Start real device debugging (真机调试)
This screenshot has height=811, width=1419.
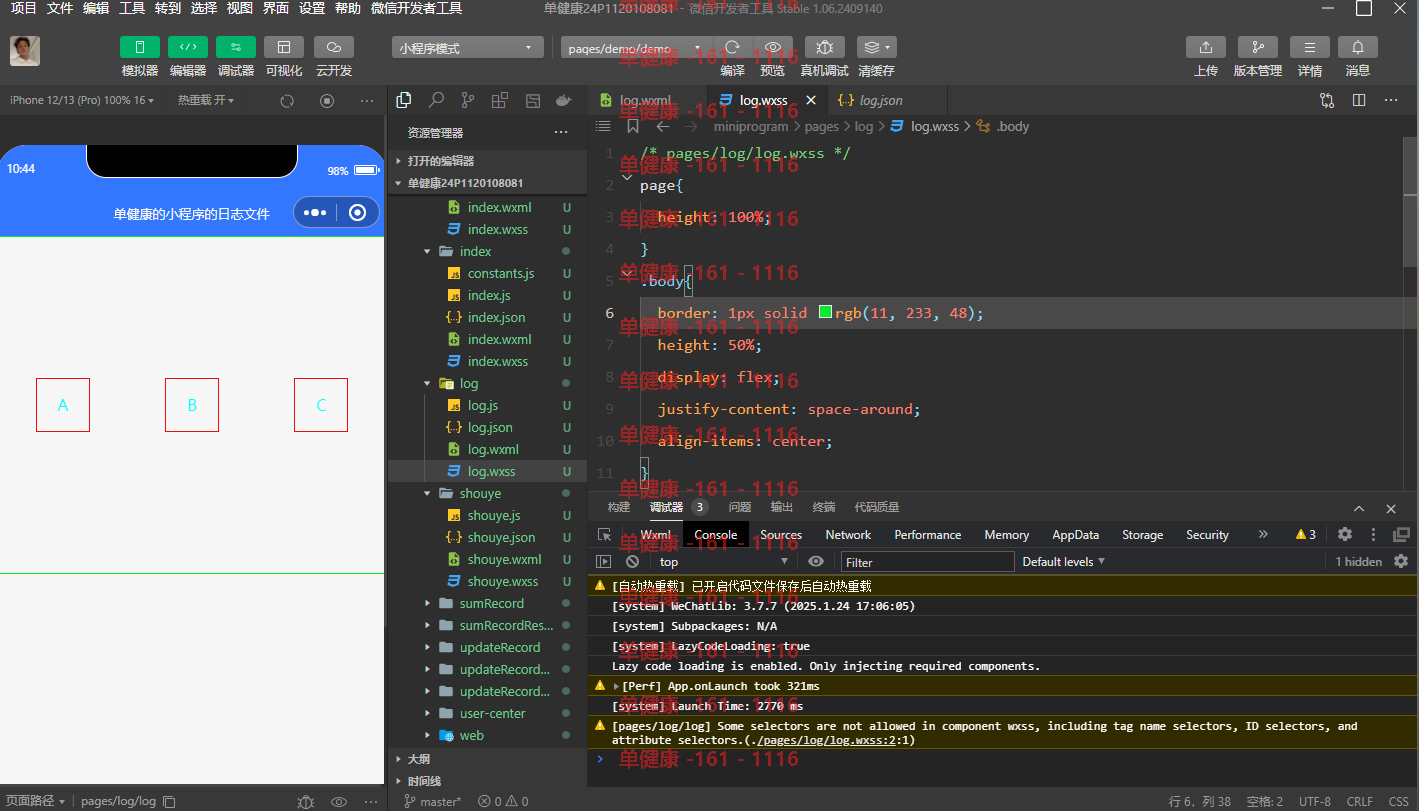pyautogui.click(x=824, y=47)
